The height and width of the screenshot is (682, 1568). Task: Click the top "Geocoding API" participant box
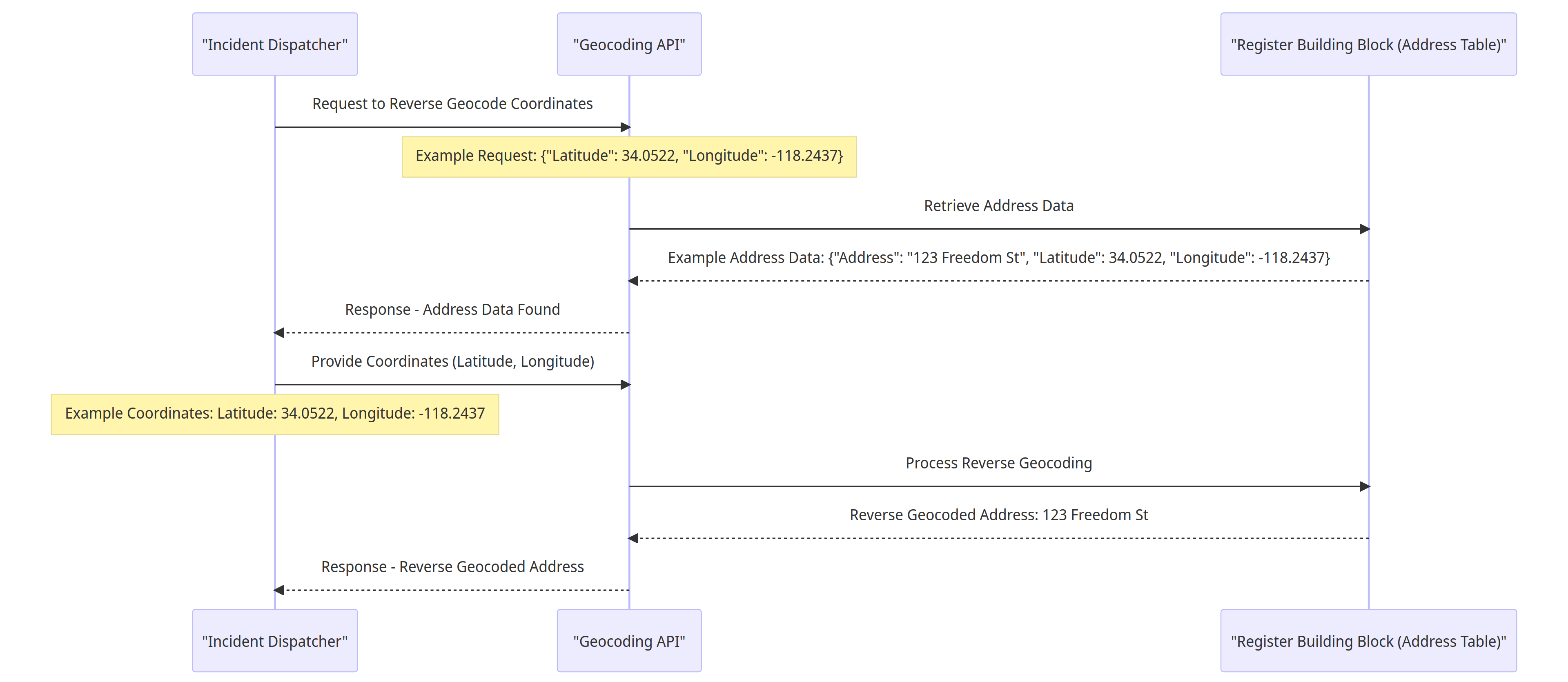pyautogui.click(x=629, y=45)
